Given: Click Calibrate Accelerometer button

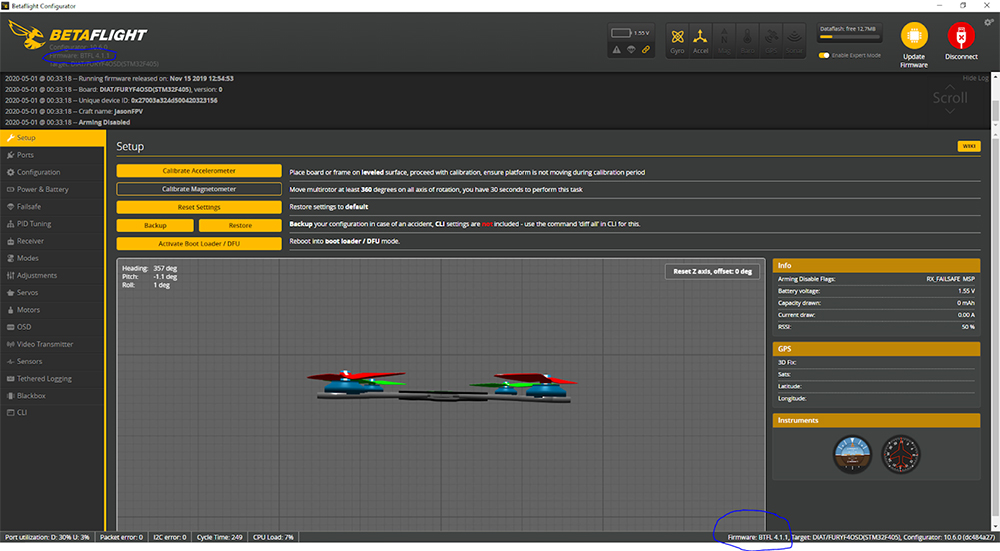Looking at the screenshot, I should coord(199,171).
